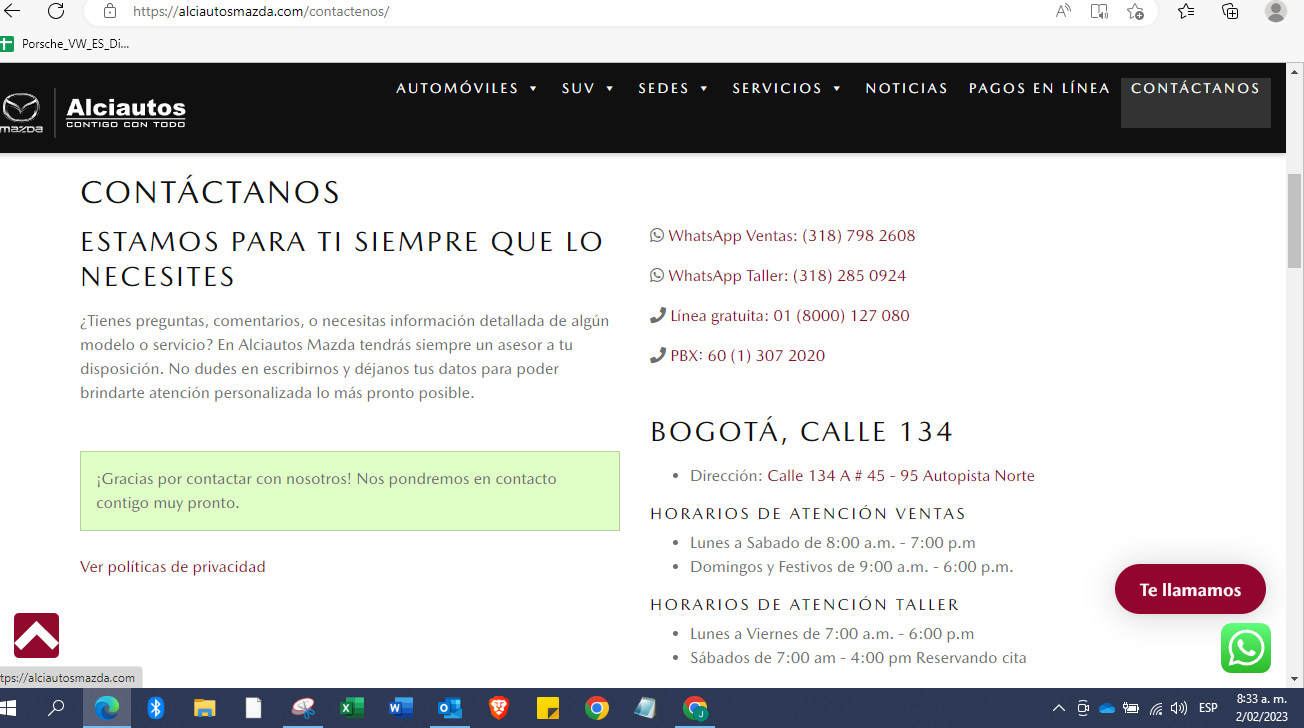1304x728 pixels.
Task: Click the padlock site info icon
Action: click(110, 12)
